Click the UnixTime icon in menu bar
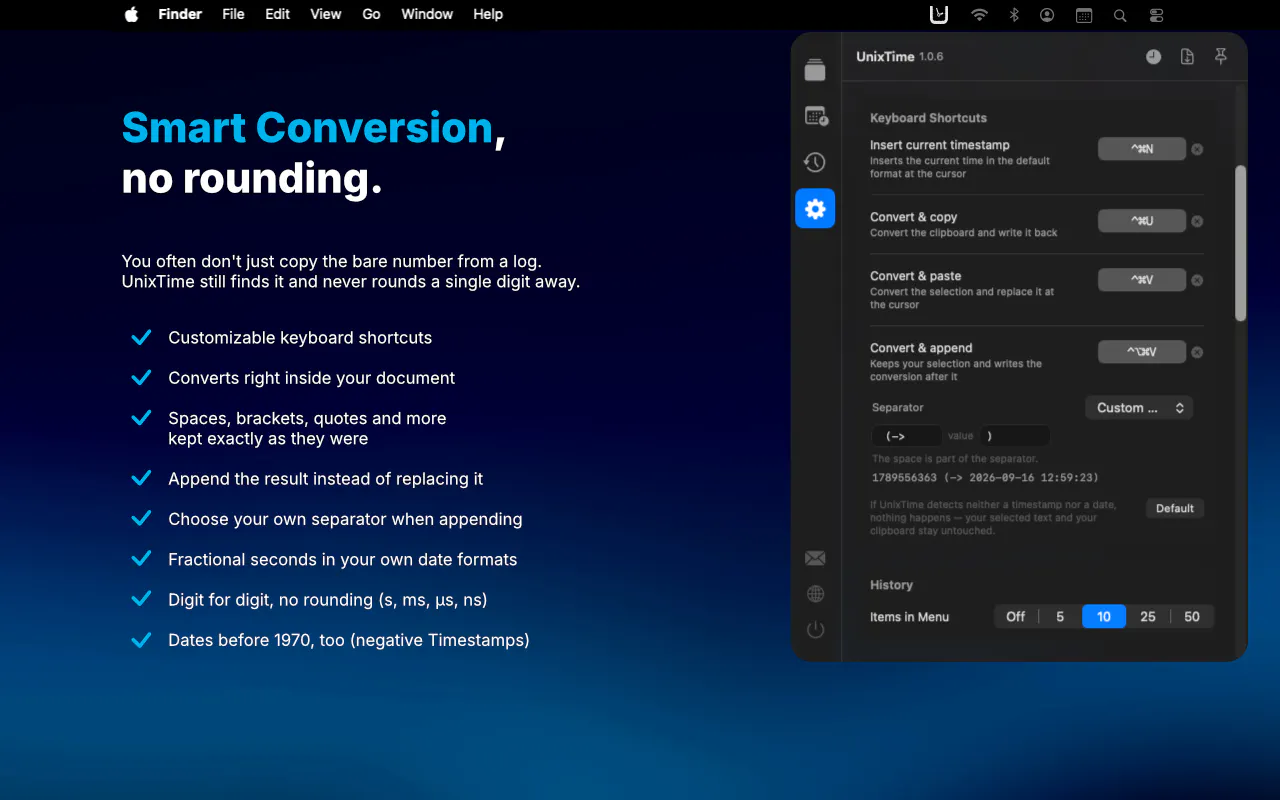 pyautogui.click(x=938, y=14)
